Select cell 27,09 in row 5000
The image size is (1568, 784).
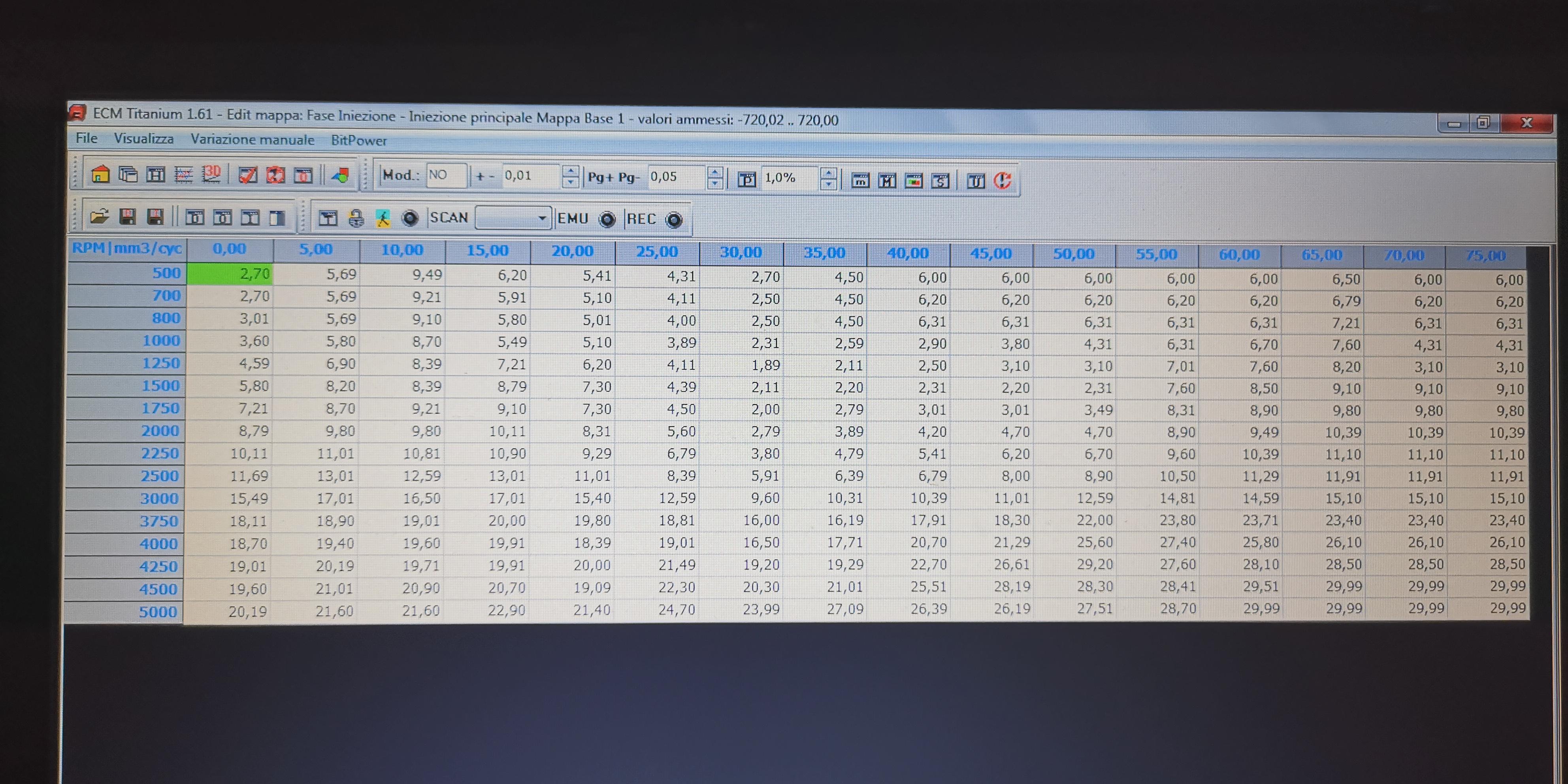click(x=825, y=609)
